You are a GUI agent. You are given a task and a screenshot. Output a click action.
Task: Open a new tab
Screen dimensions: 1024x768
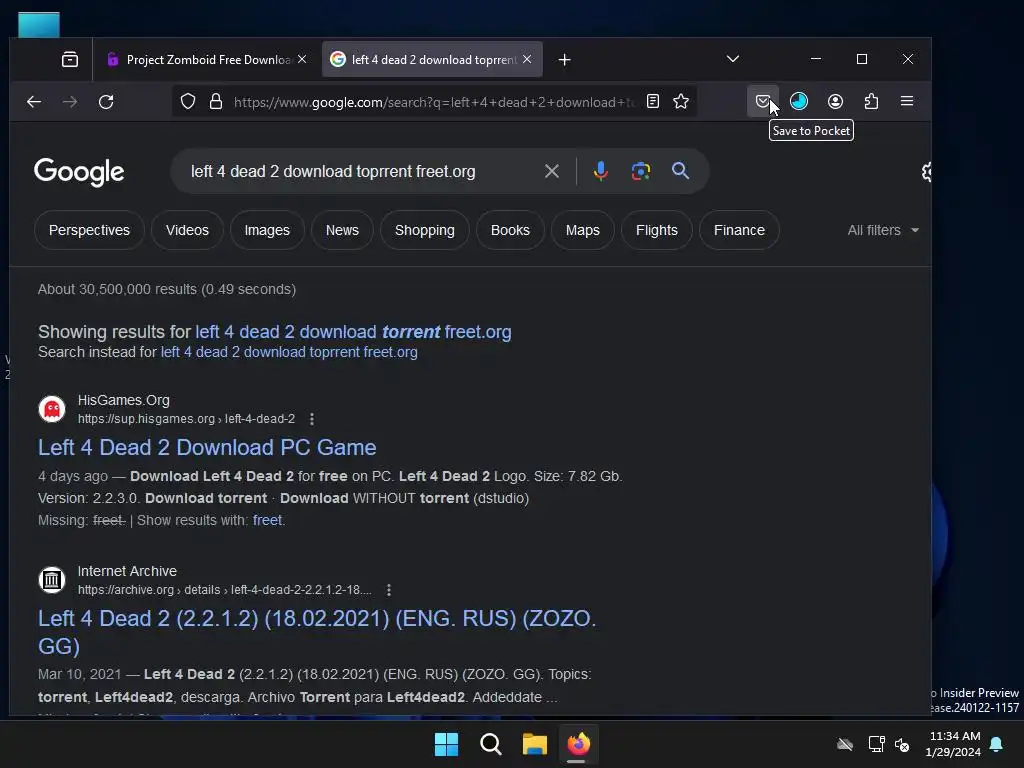pyautogui.click(x=565, y=60)
